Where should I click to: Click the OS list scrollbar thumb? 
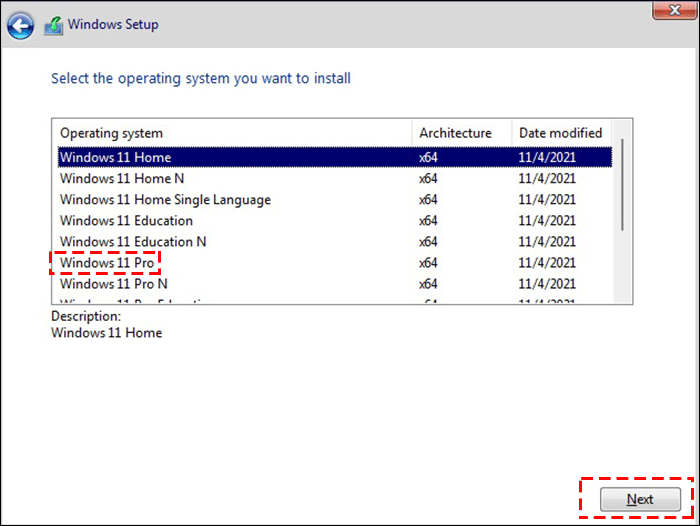click(x=624, y=185)
